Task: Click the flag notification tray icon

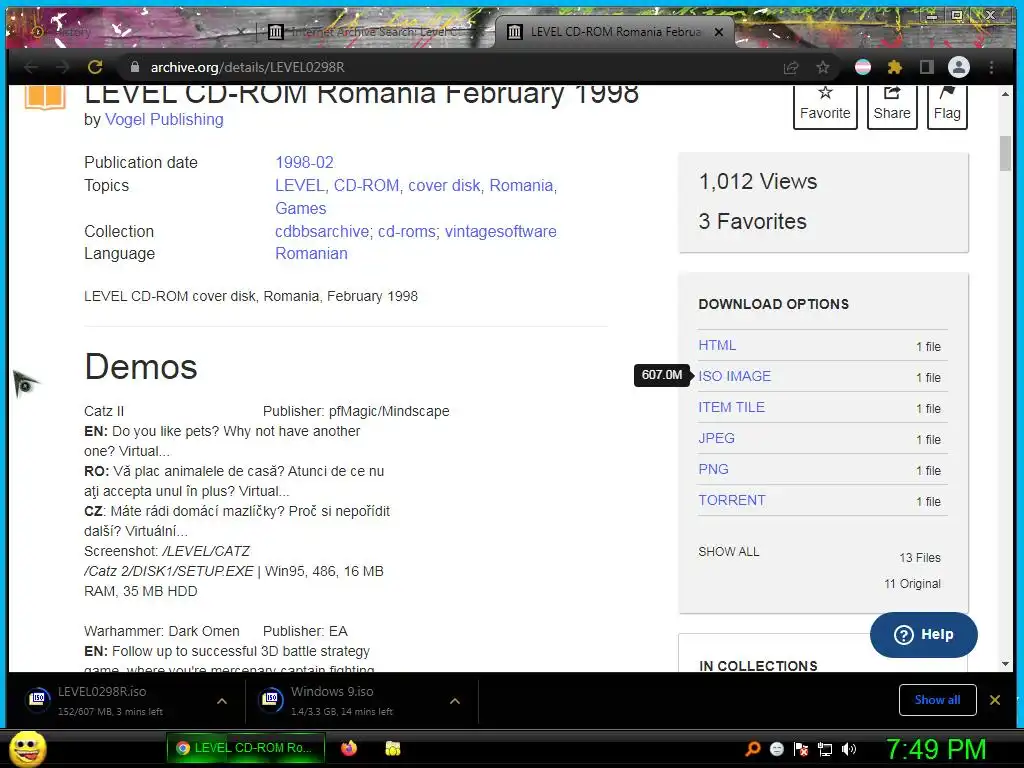Action: coord(801,749)
